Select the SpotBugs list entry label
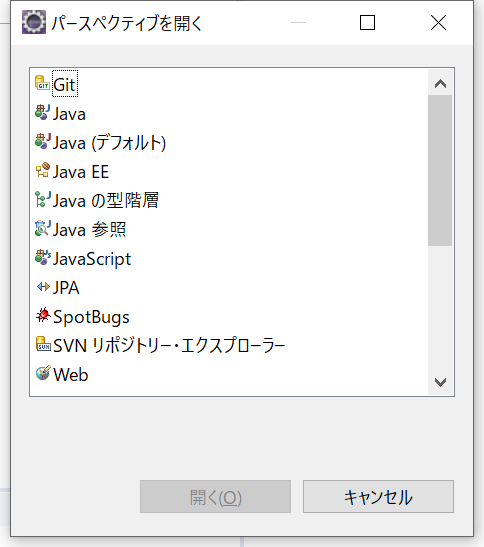 point(91,317)
